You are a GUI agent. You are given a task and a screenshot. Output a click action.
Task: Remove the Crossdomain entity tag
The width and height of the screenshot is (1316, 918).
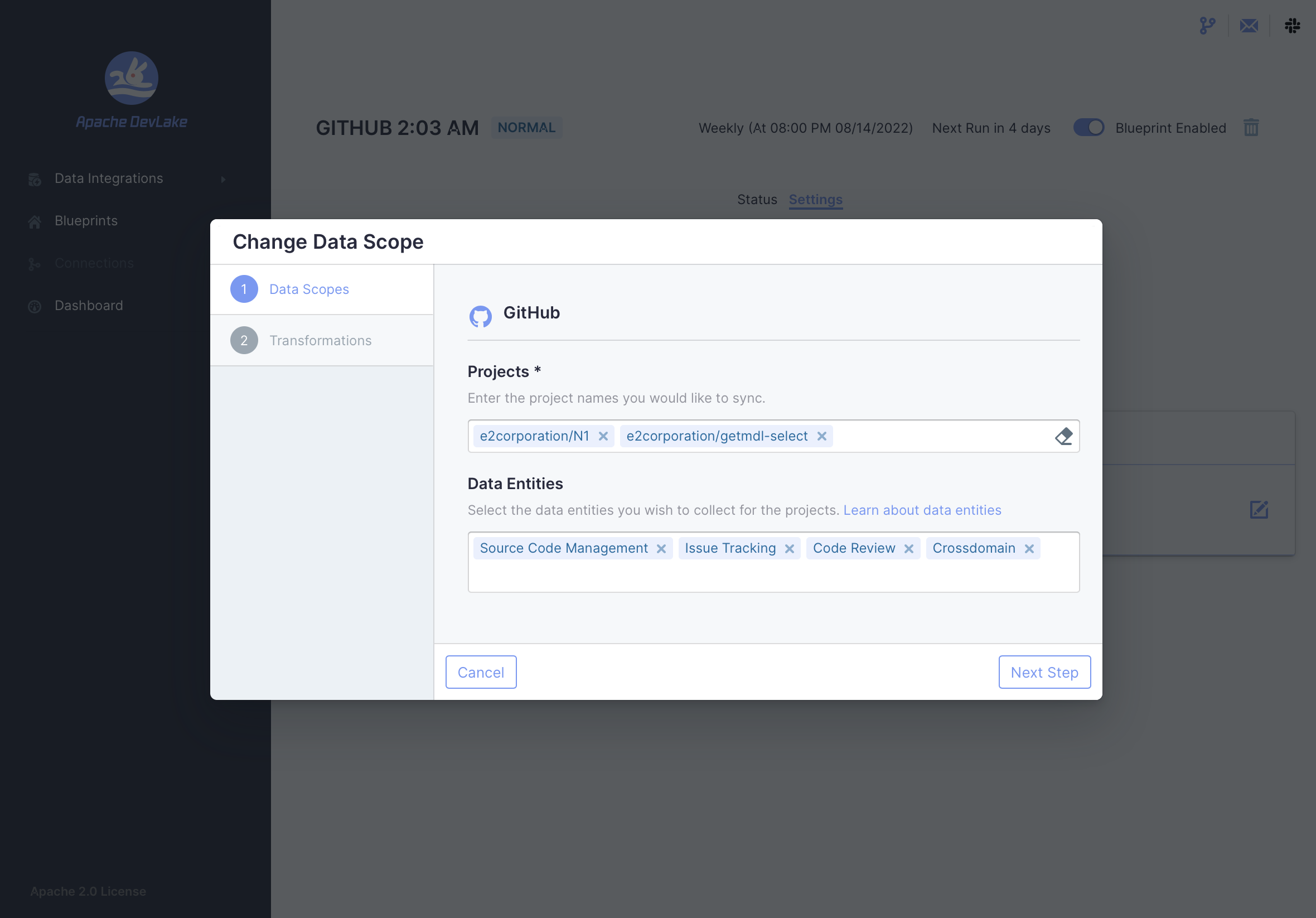[x=1029, y=549]
